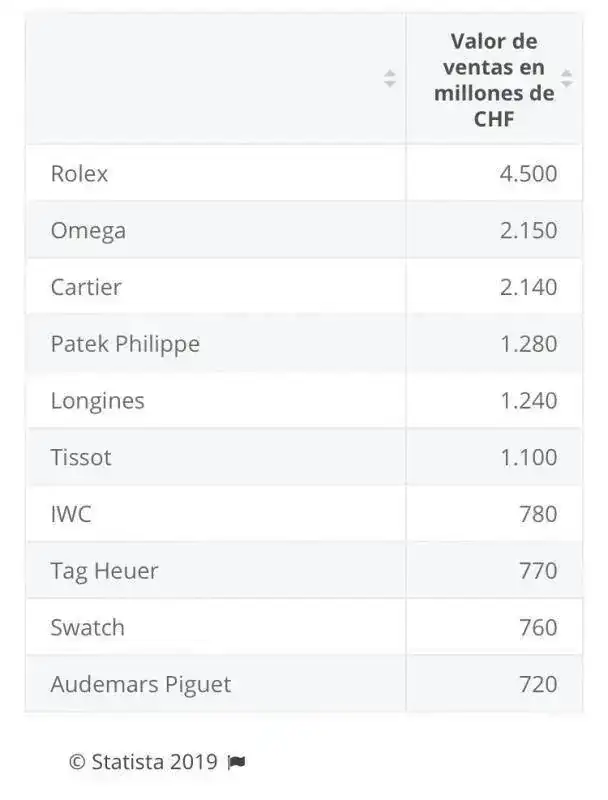Select the Tissot row

pyautogui.click(x=304, y=457)
